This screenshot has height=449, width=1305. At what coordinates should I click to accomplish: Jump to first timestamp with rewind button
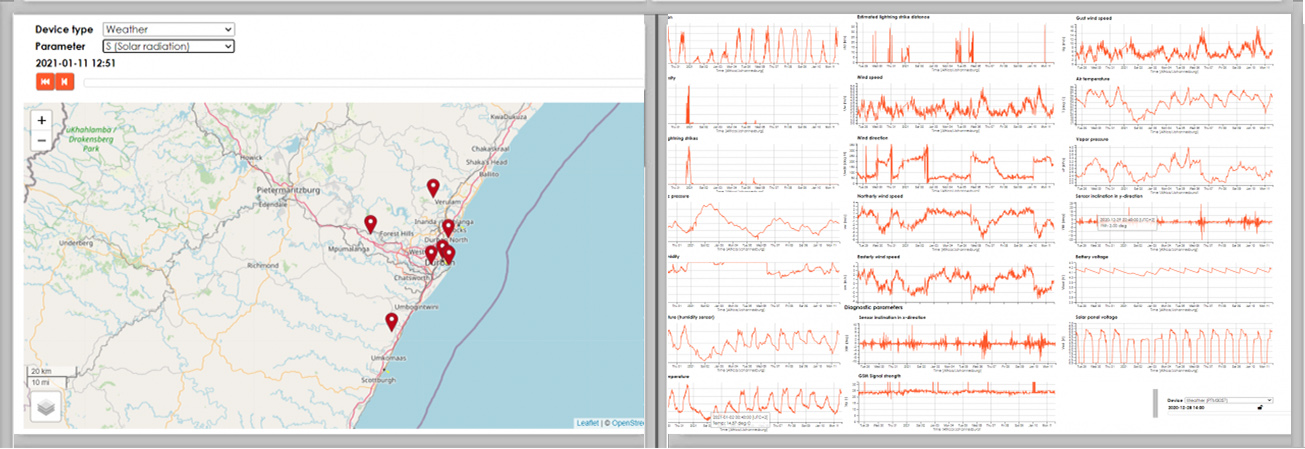pos(45,82)
